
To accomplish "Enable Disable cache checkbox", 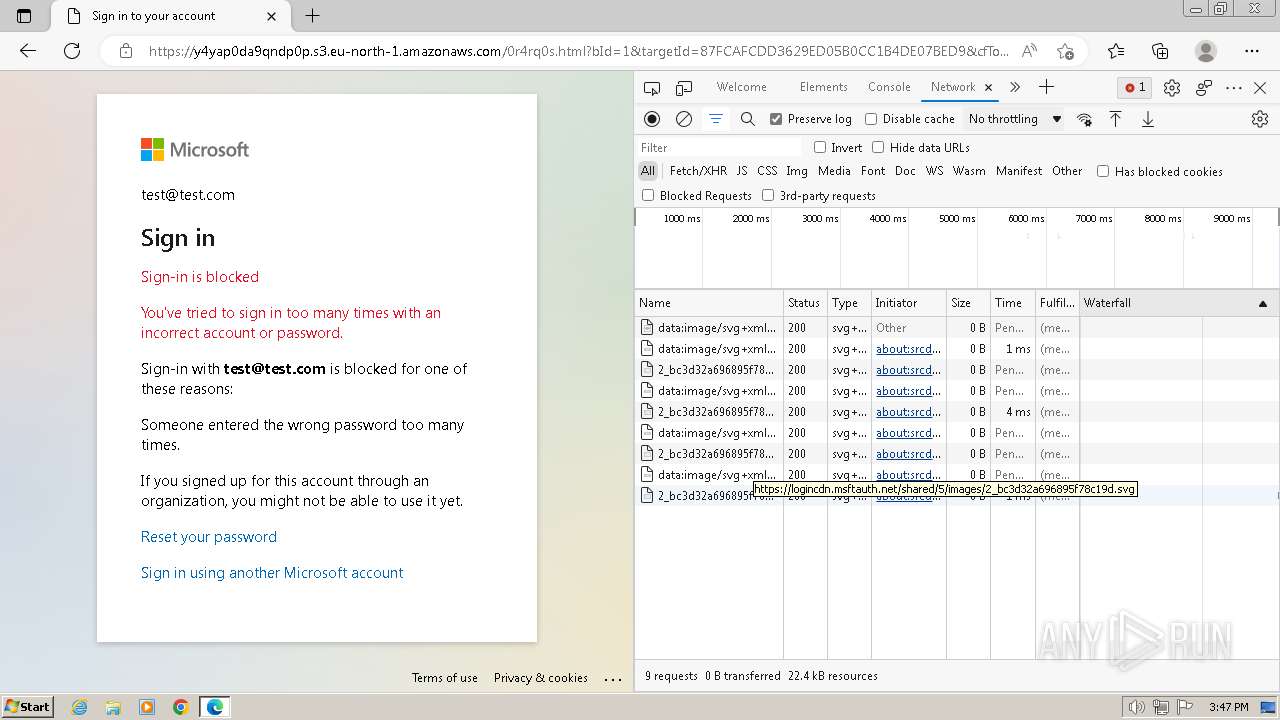I will [x=871, y=119].
